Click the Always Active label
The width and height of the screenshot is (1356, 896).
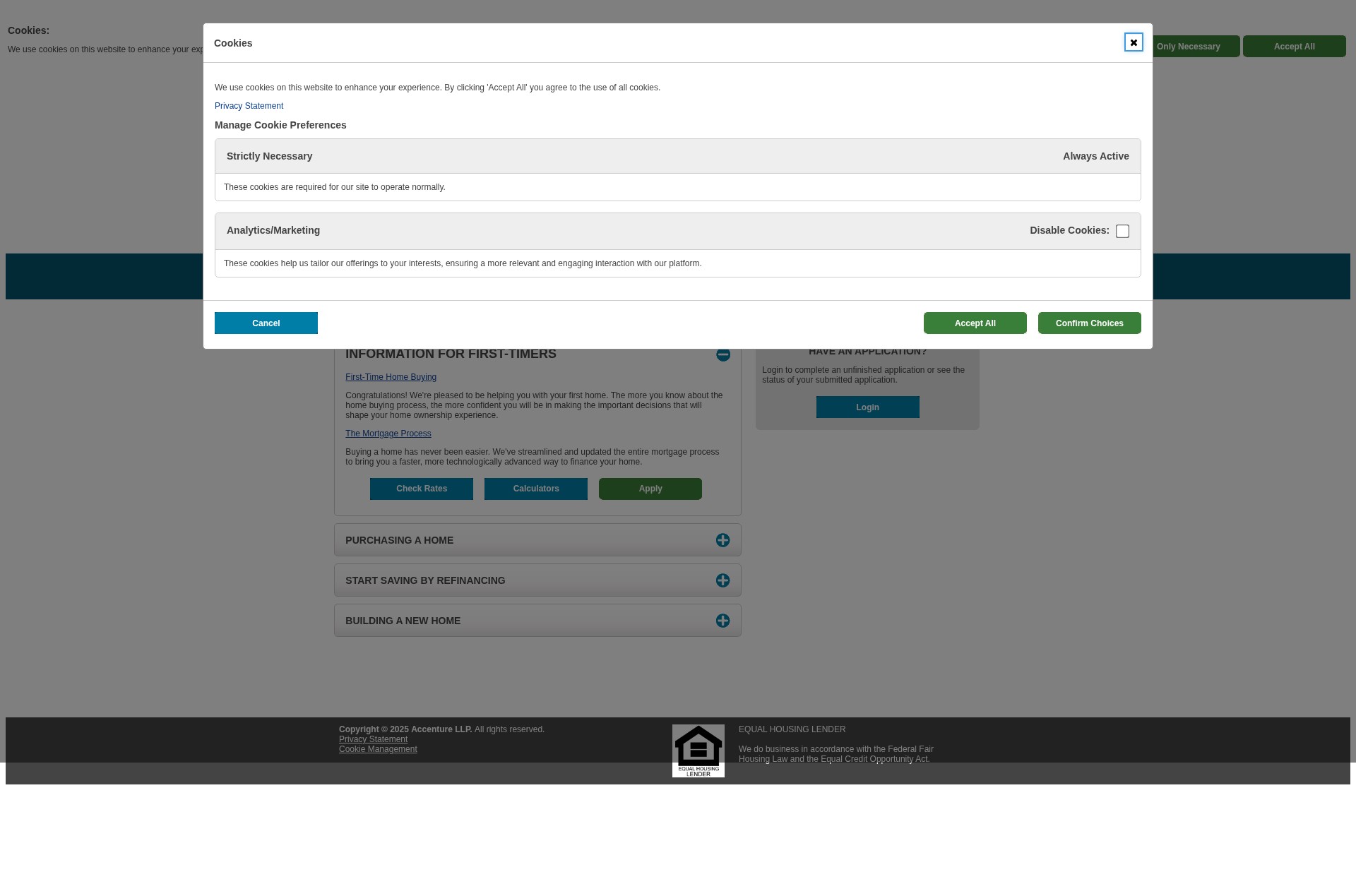pos(1096,156)
